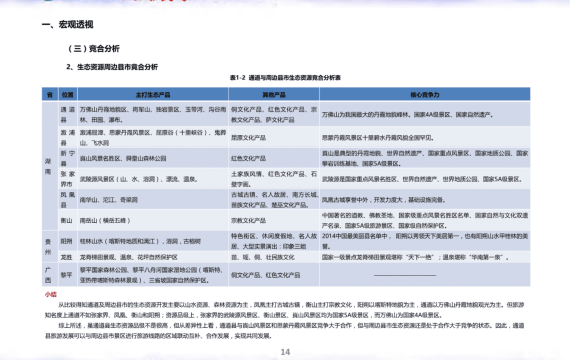Click the table caption "表1-2"
The height and width of the screenshot is (360, 570).
pos(237,77)
